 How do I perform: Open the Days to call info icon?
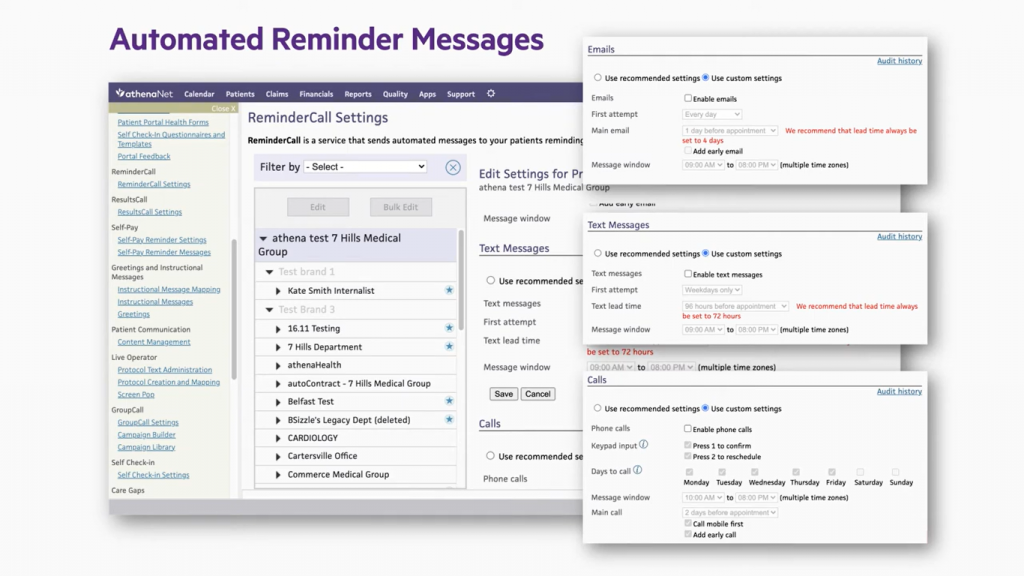pyautogui.click(x=637, y=470)
